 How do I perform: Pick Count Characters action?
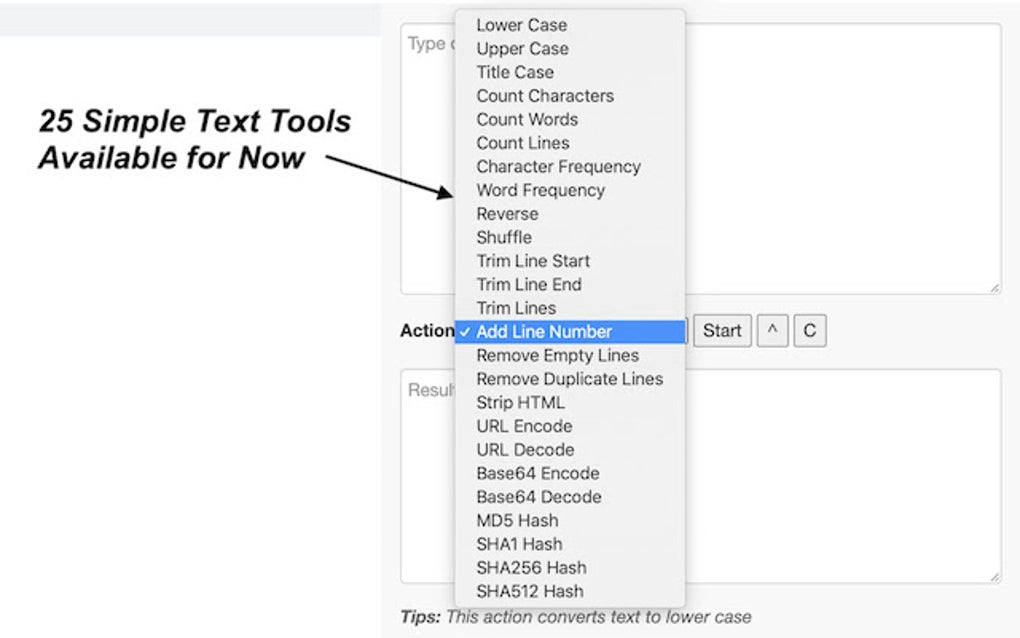tap(544, 96)
